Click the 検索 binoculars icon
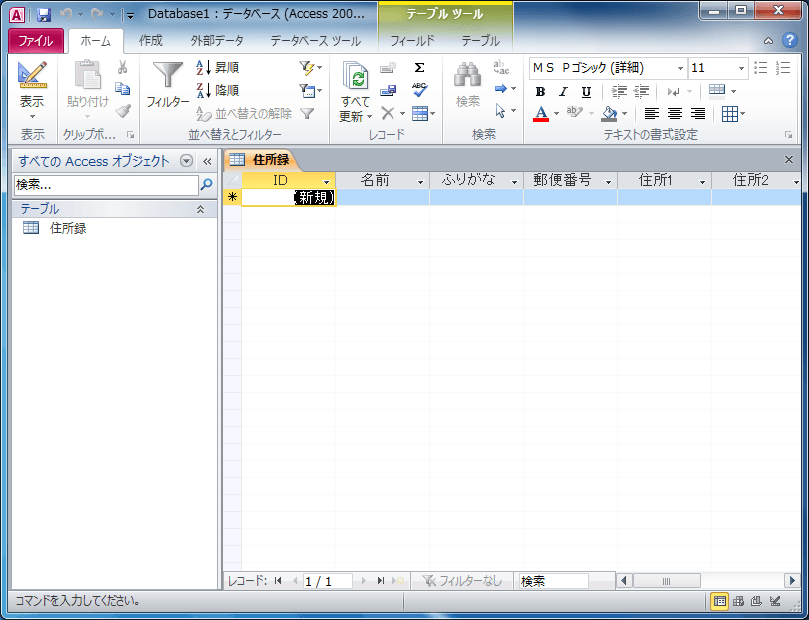Viewport: 809px width, 620px height. tap(467, 85)
